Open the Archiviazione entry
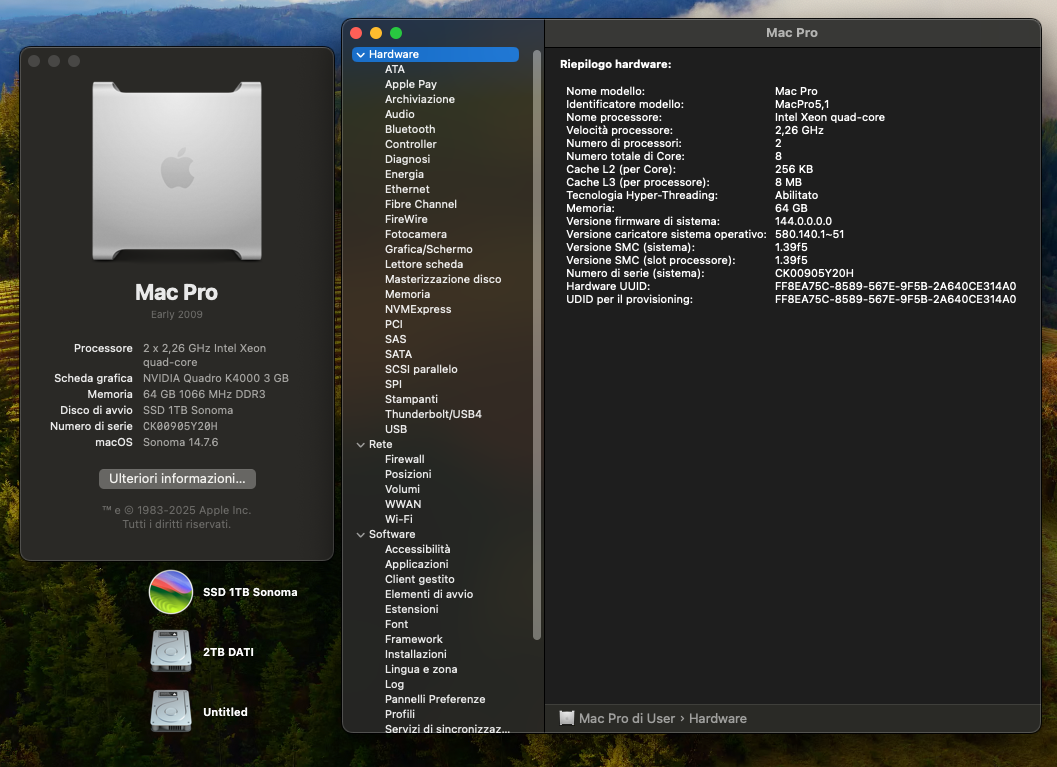The width and height of the screenshot is (1057, 767). click(420, 99)
